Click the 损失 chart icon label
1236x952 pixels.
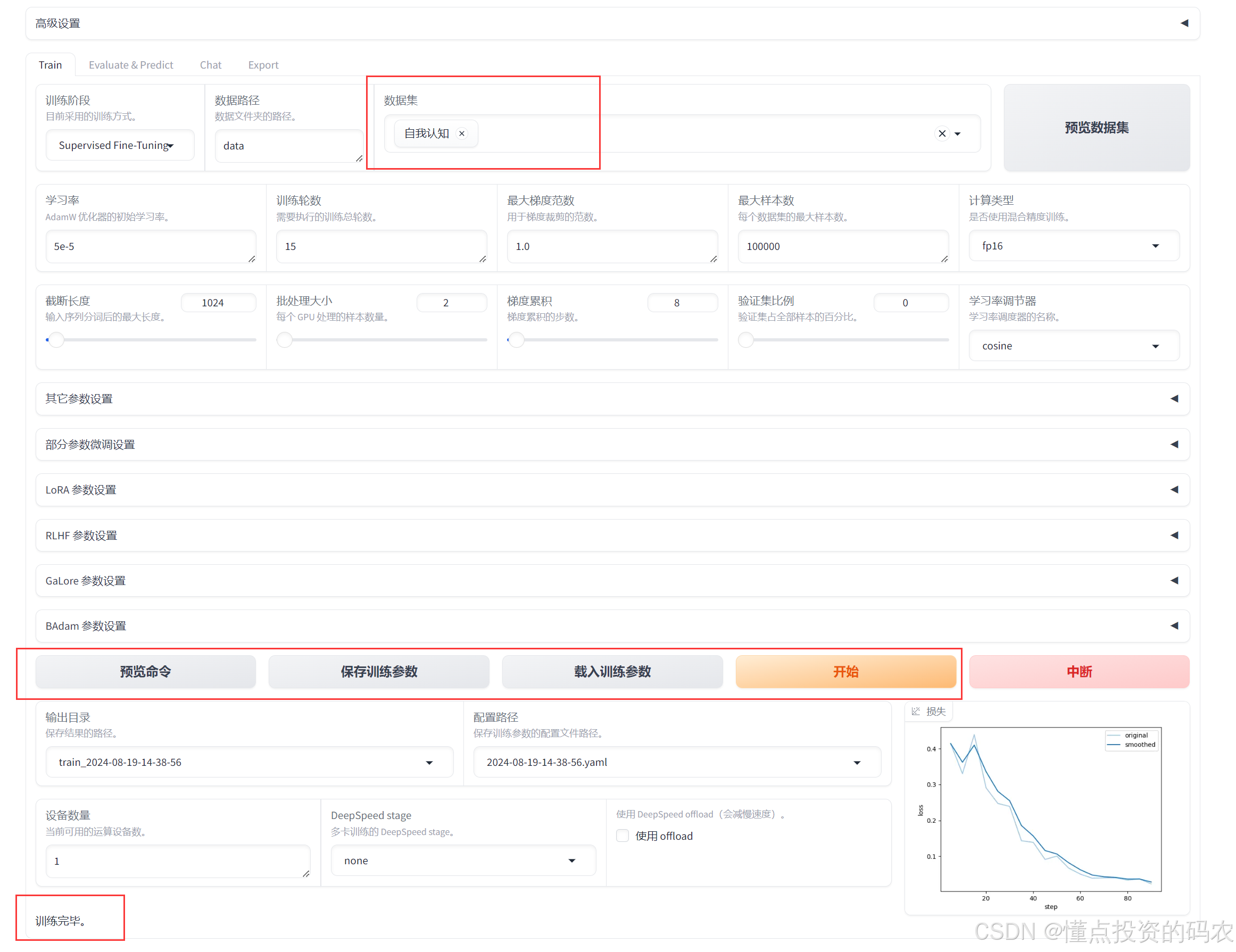click(928, 711)
